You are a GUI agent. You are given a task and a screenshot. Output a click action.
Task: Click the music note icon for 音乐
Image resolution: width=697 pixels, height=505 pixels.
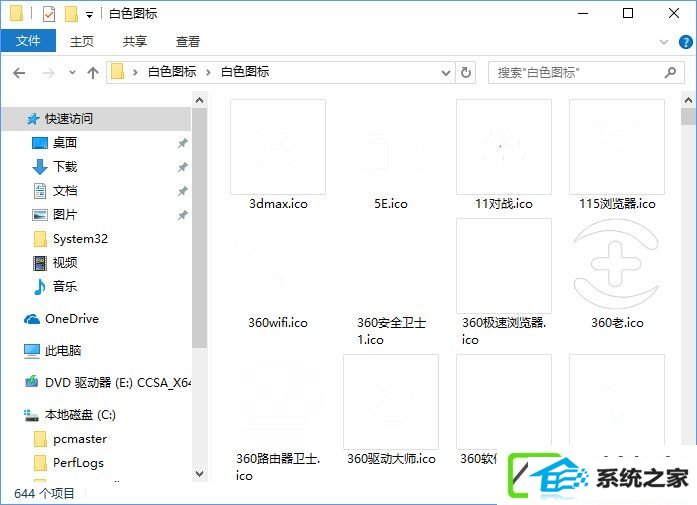pos(40,287)
